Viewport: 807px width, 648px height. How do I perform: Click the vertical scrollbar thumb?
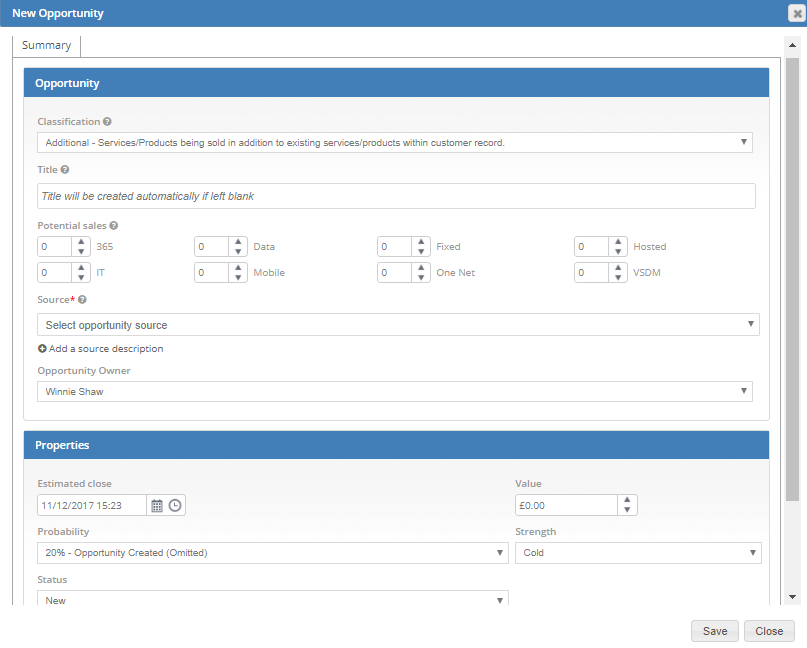(793, 279)
